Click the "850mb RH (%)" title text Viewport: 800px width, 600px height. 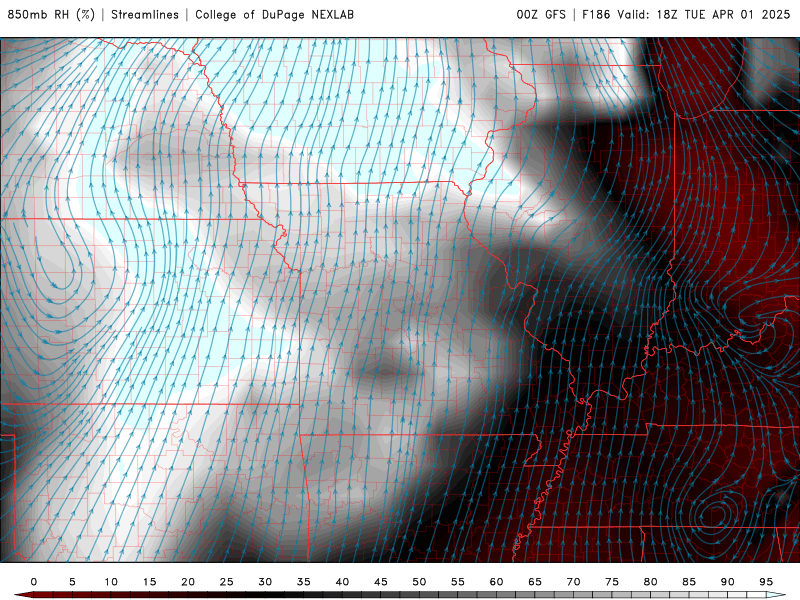click(x=51, y=14)
